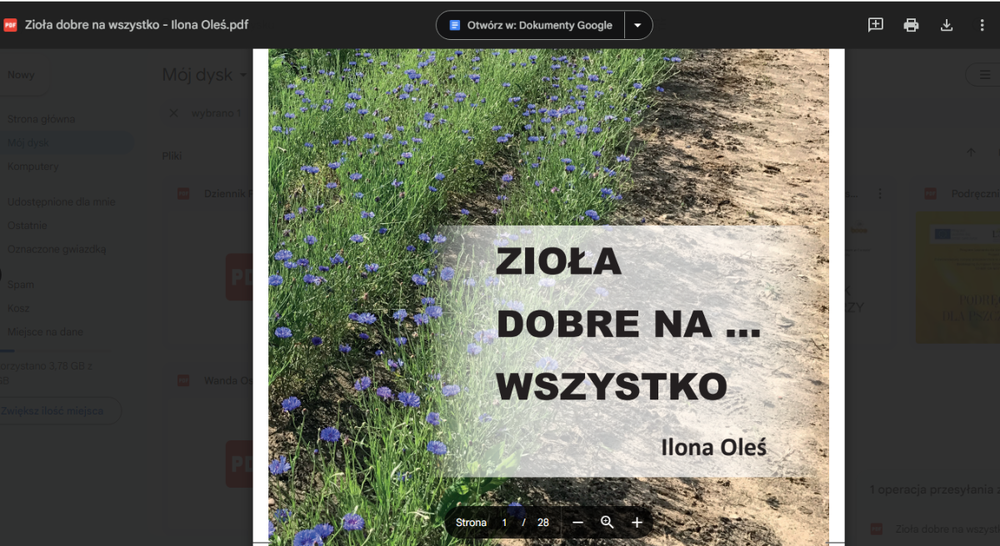Open 'Komputery' in Drive sidebar
This screenshot has height=546, width=1000.
[33, 166]
